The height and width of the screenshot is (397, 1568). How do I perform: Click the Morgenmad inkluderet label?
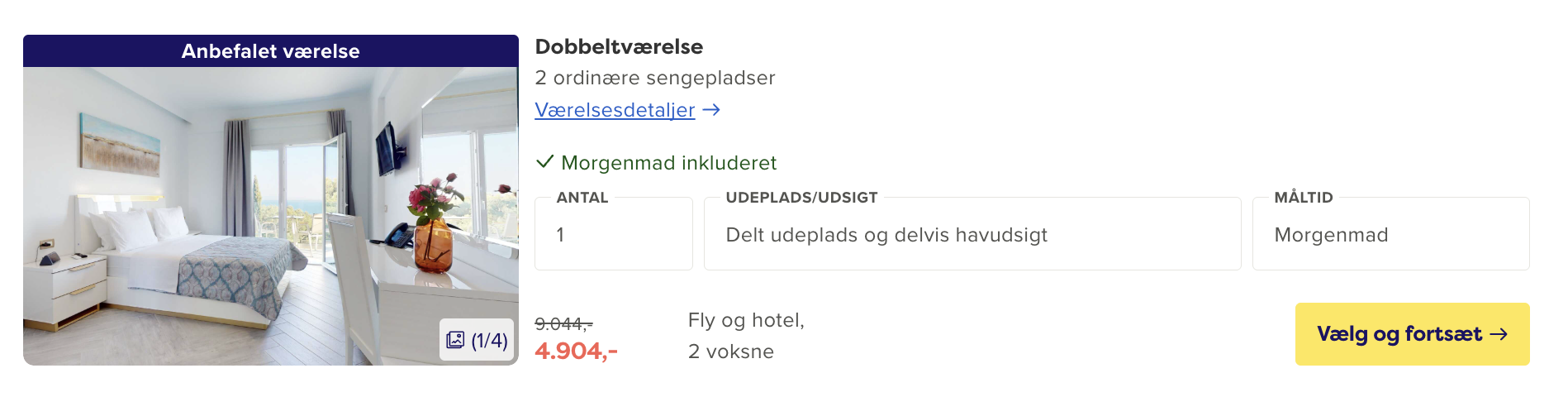[668, 163]
